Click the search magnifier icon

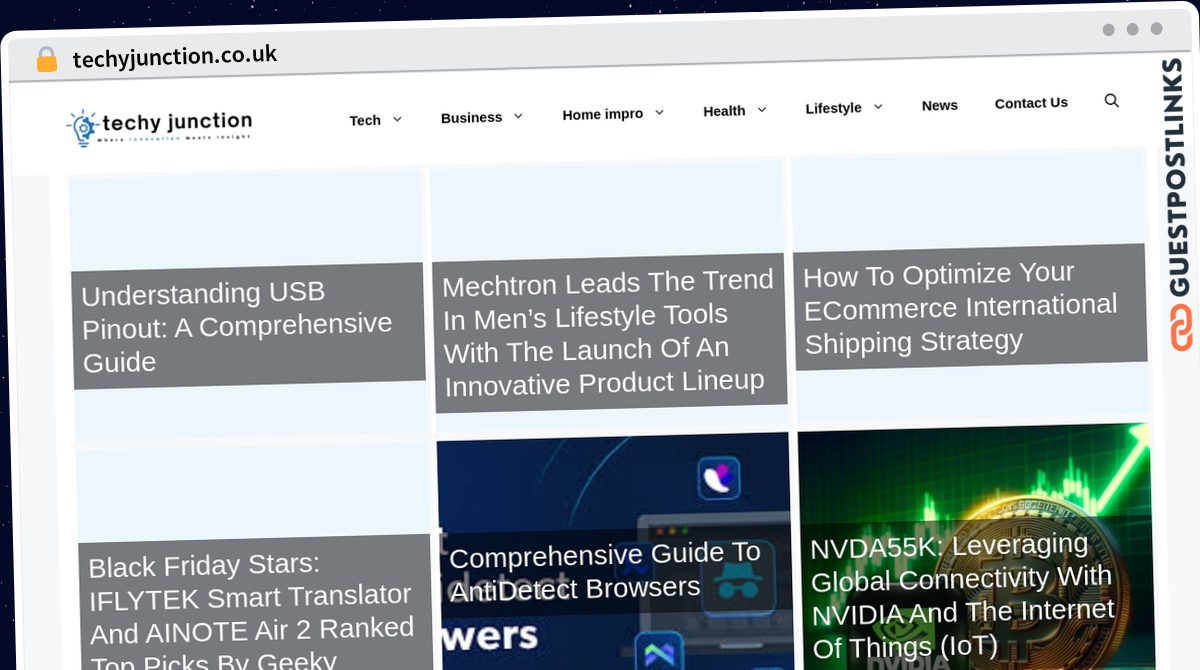(x=1111, y=100)
